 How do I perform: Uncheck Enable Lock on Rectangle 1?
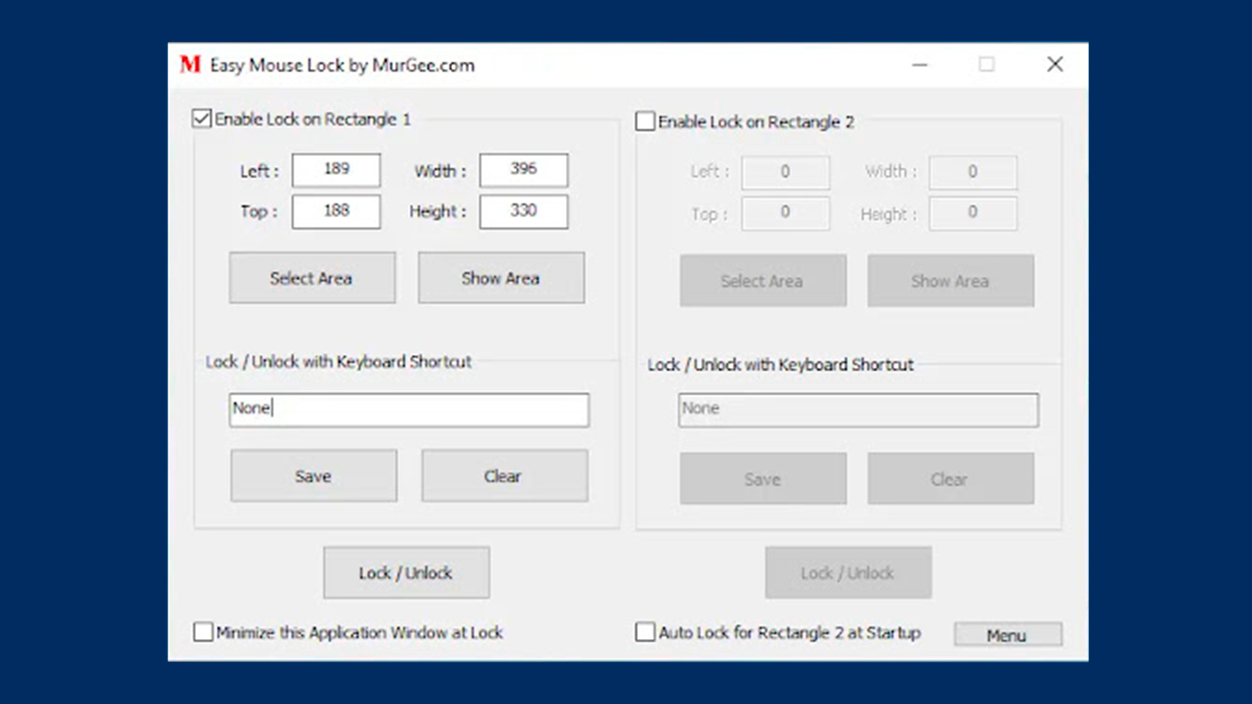[200, 118]
